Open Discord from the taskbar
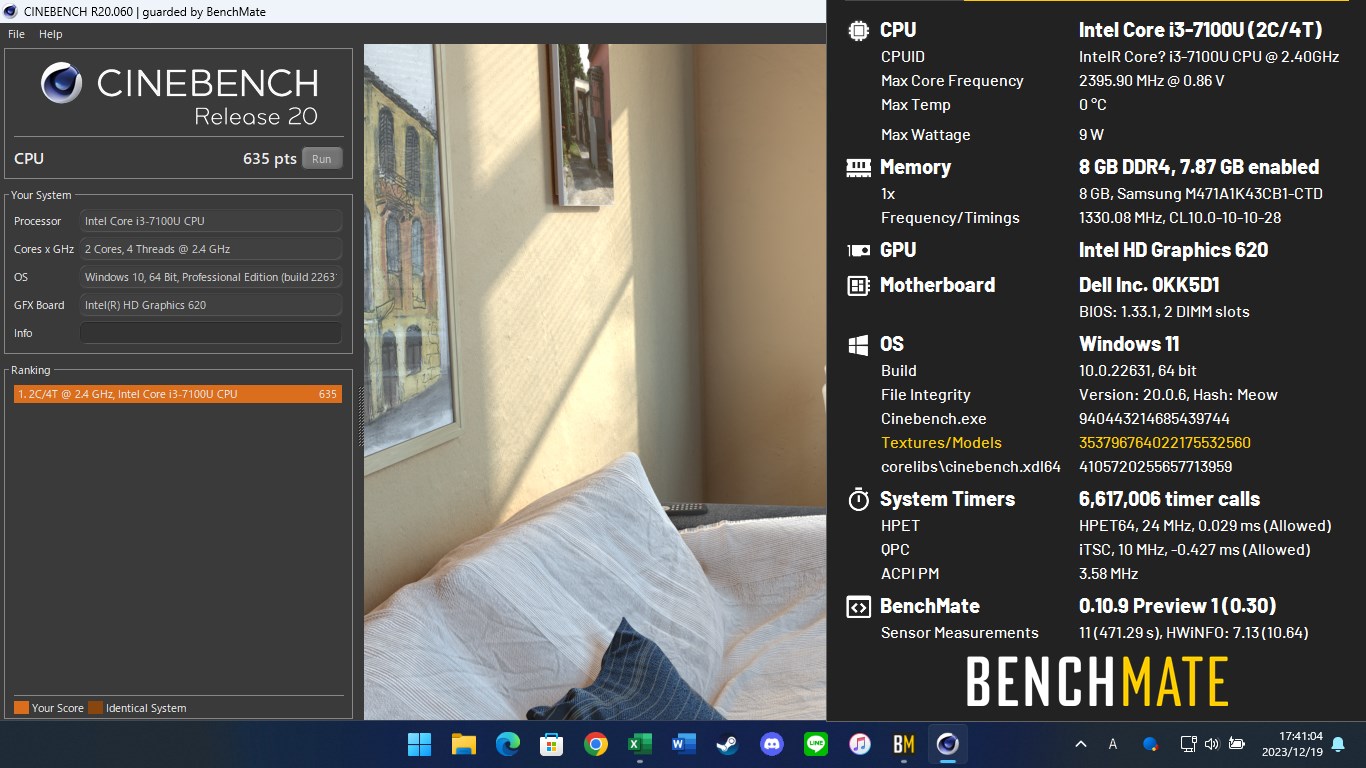 [x=772, y=744]
